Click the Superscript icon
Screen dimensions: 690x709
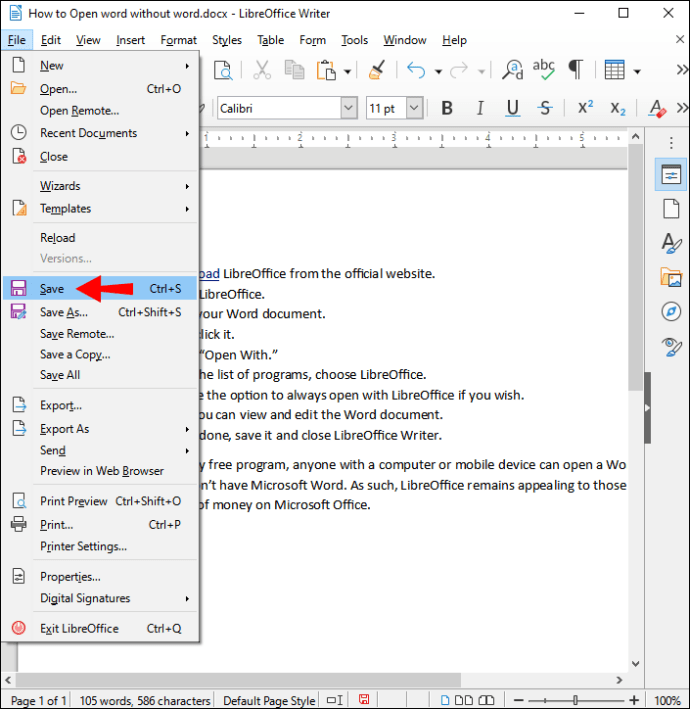[586, 108]
